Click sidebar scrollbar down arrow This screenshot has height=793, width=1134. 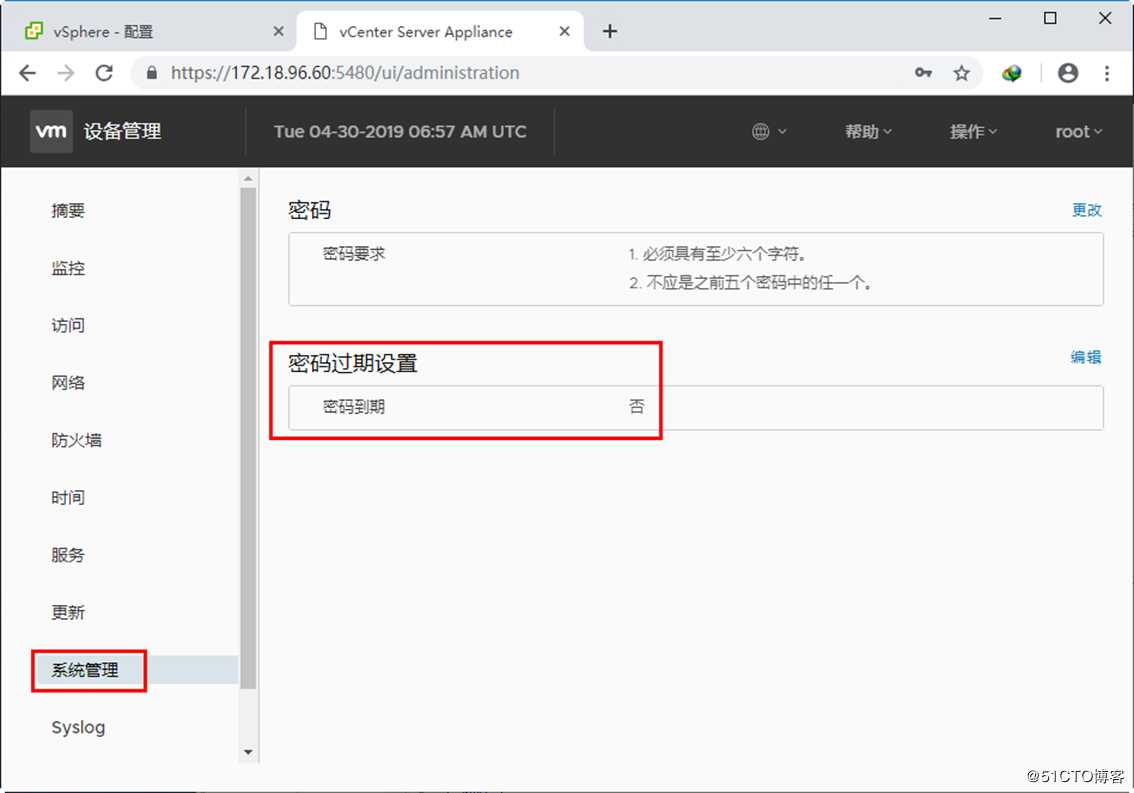(x=248, y=752)
